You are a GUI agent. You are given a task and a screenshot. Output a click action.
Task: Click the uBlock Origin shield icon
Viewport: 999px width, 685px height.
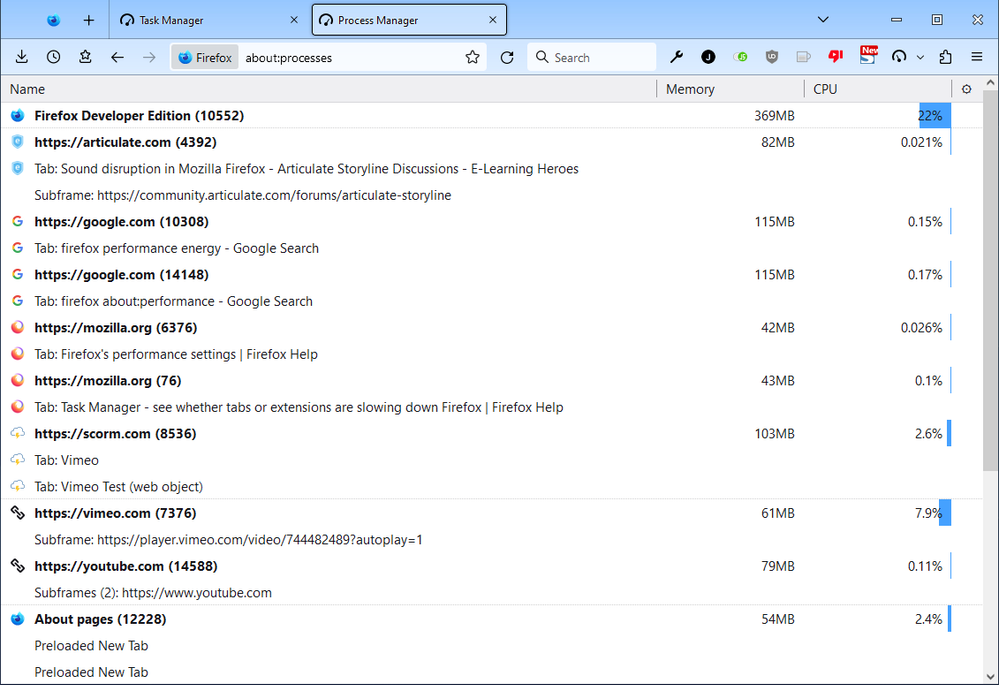[x=772, y=58]
